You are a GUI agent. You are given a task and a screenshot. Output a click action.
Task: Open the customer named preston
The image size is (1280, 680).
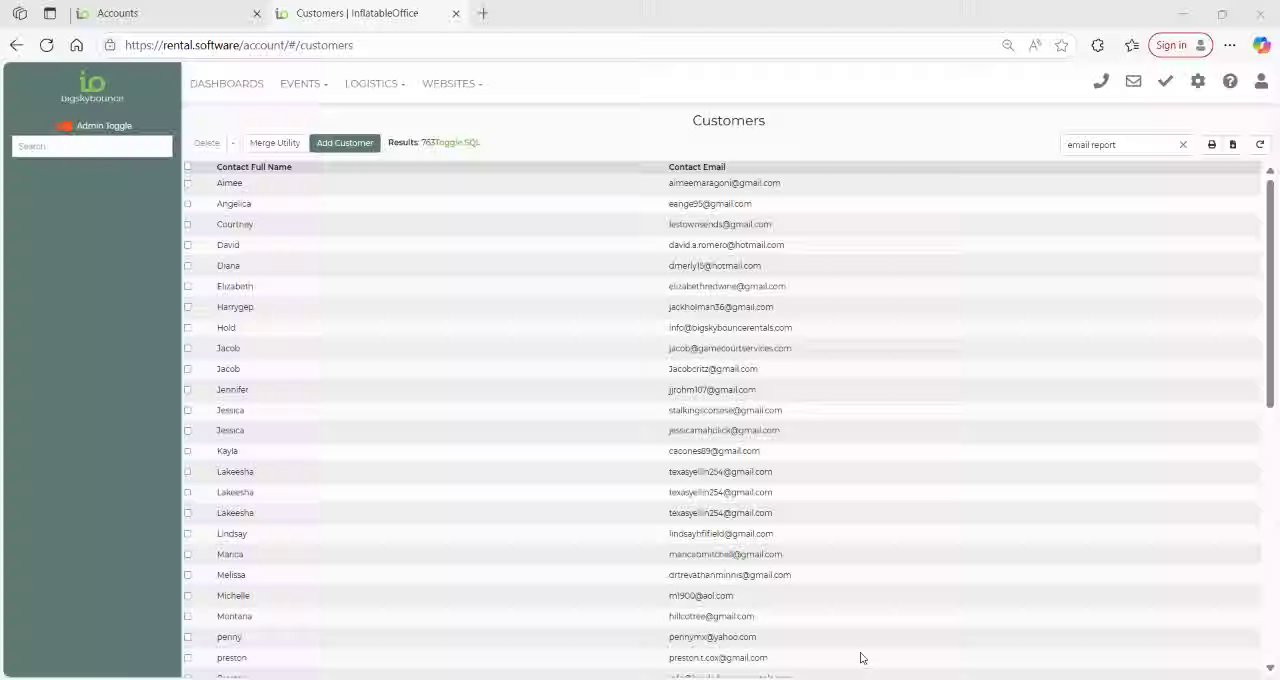232,658
